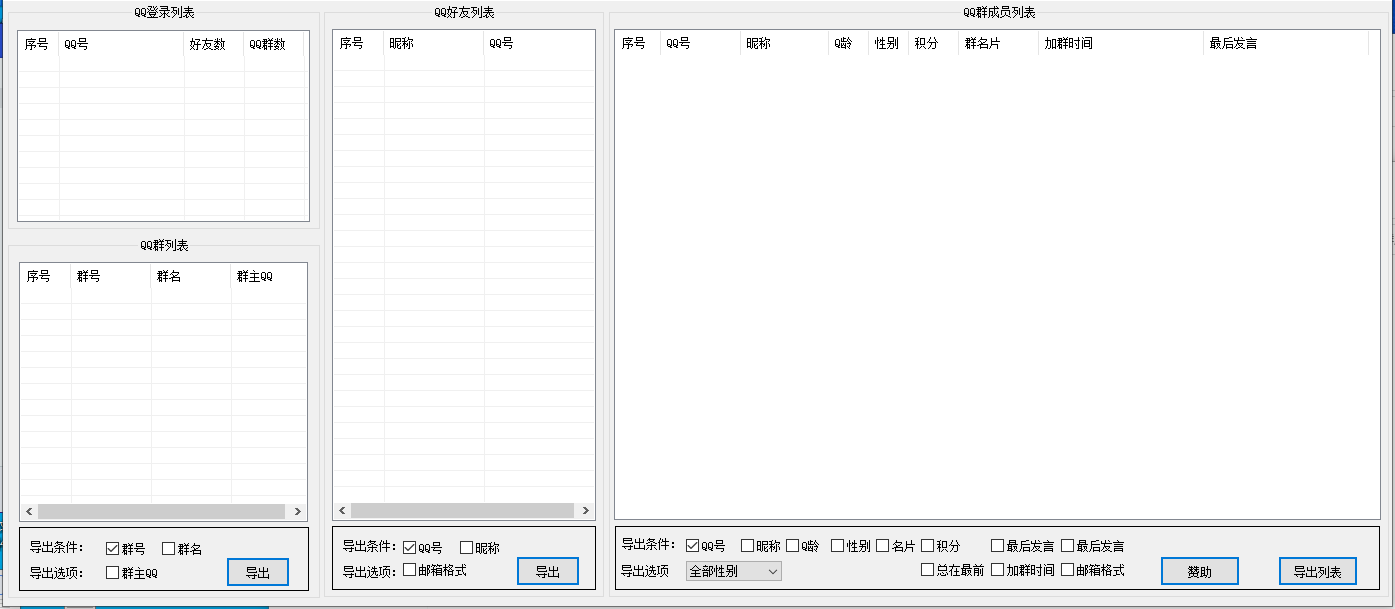Click the 群名 column header
Screen dimensions: 1395x609
tap(191, 276)
